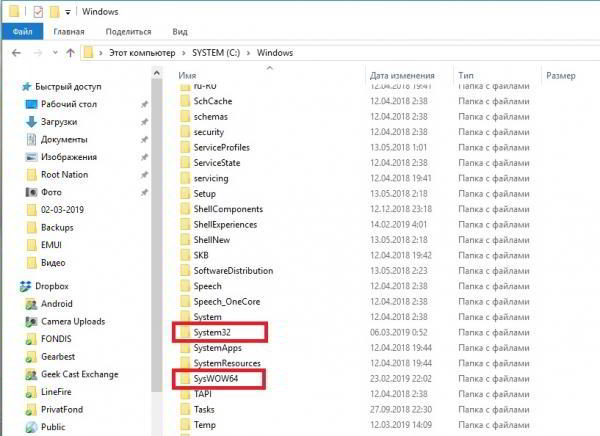This screenshot has width=600, height=436.
Task: Click the PrivatFond folder icon in sidebar
Action: coord(31,410)
